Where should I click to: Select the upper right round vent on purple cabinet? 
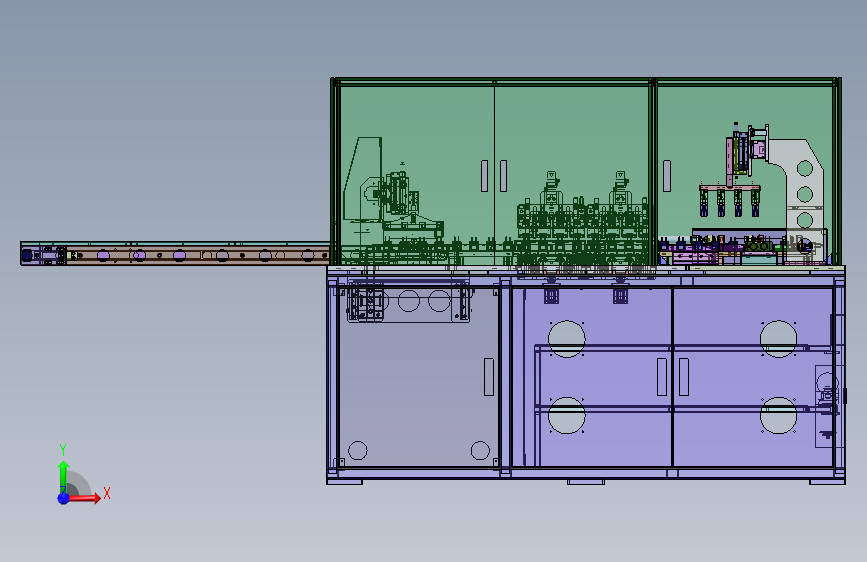778,339
